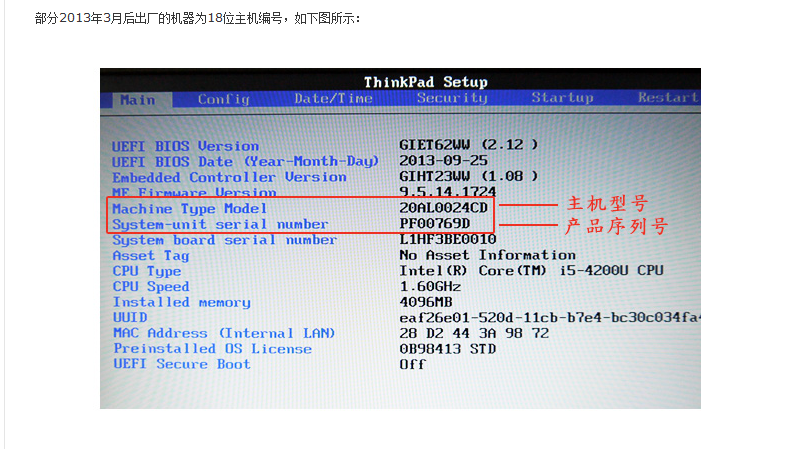Open the BIOS screenshot image

click(x=400, y=238)
